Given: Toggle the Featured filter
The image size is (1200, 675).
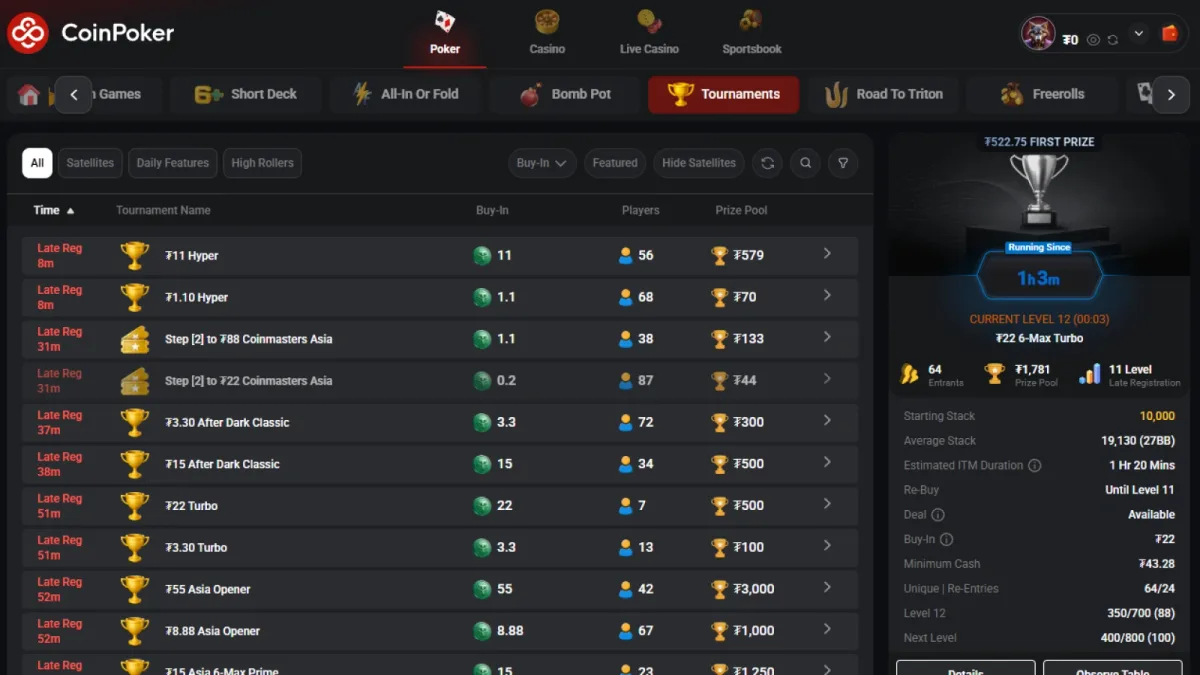Looking at the screenshot, I should point(614,163).
